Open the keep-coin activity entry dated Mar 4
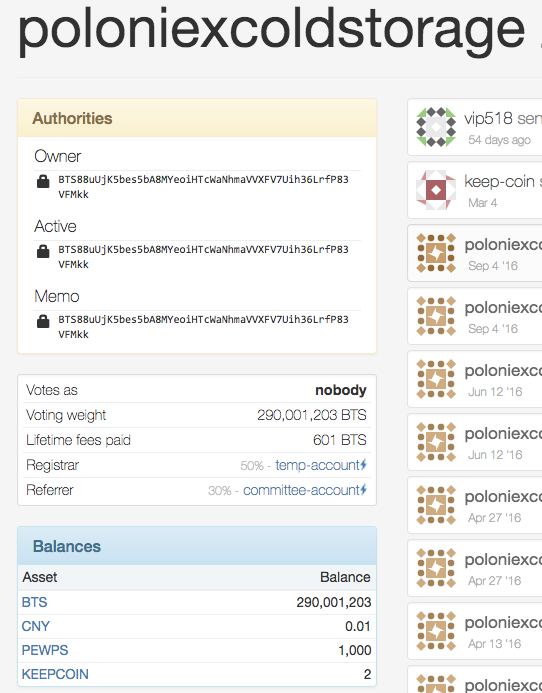The image size is (542, 693). 475,190
